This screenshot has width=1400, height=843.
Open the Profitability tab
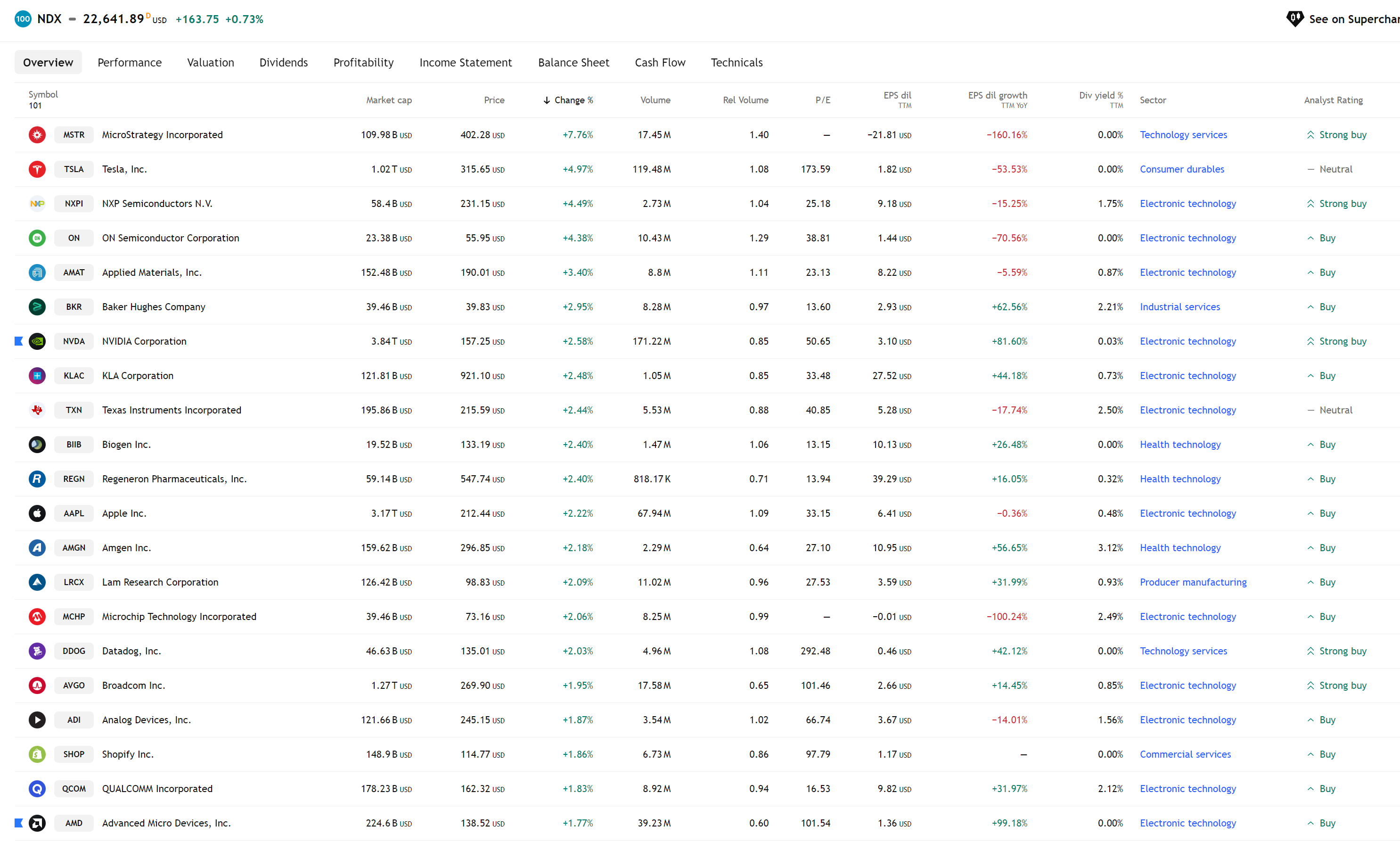tap(363, 63)
